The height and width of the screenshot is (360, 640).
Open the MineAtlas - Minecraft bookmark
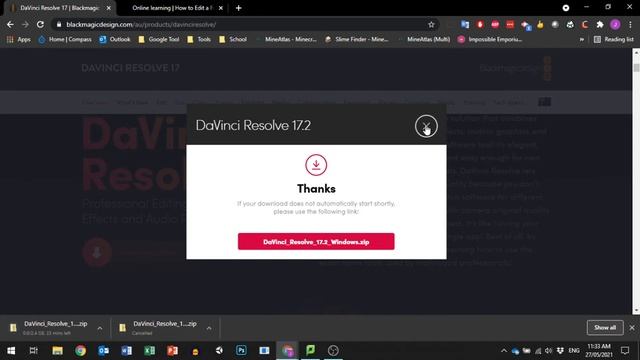pos(287,39)
